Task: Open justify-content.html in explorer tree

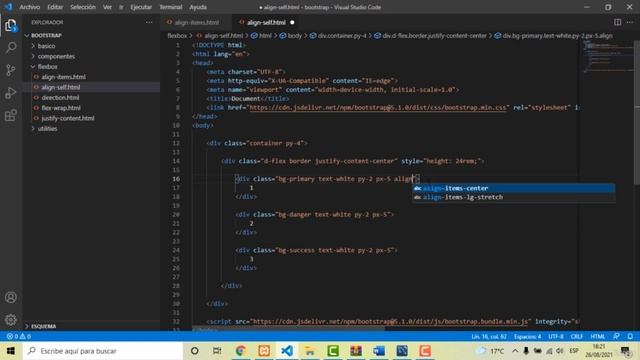Action: coord(68,118)
